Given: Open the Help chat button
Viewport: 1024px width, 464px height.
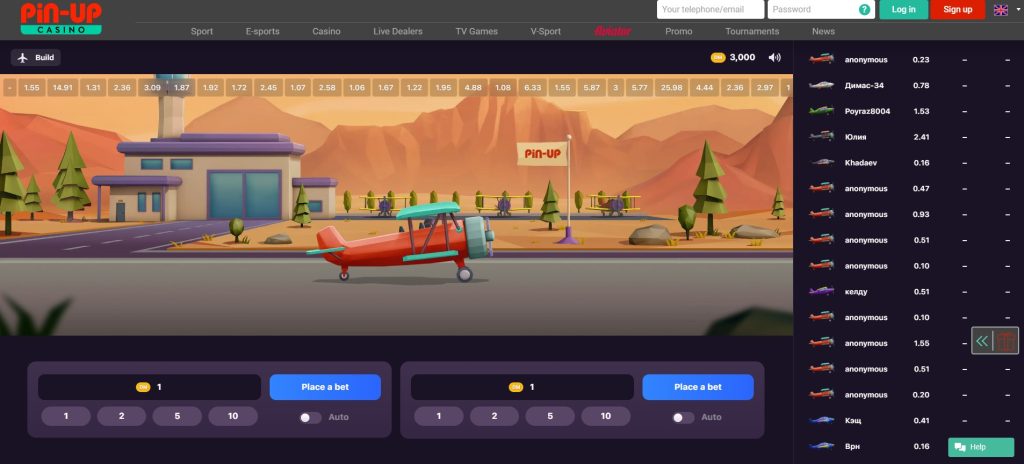Looking at the screenshot, I should tap(981, 447).
